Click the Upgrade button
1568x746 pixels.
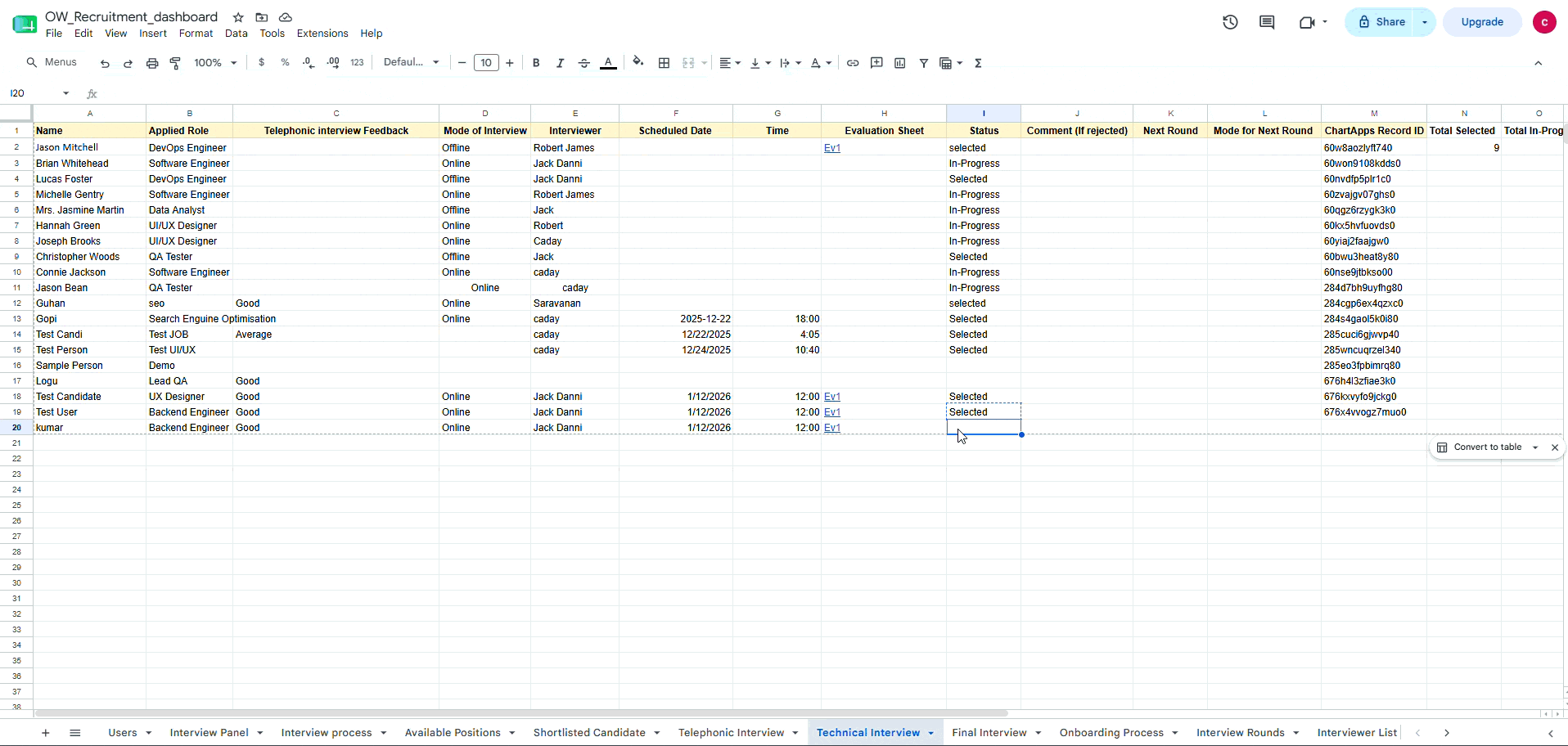coord(1482,22)
